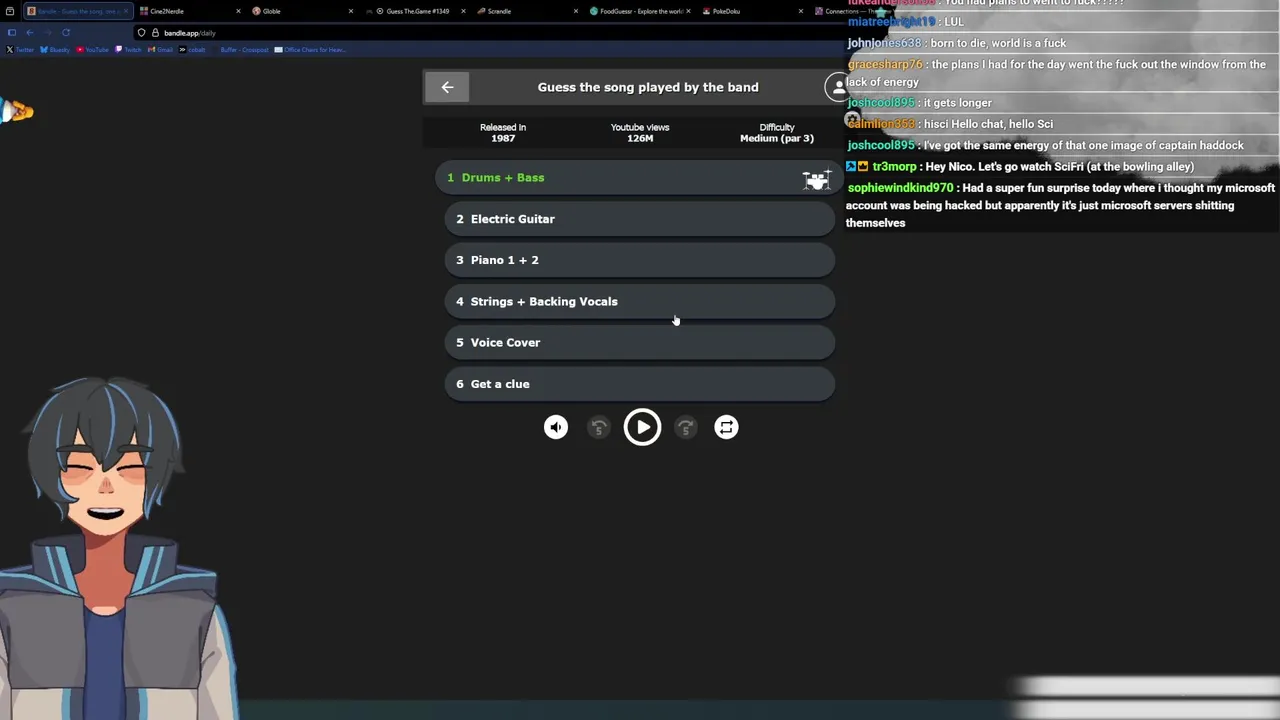Open the browser sidebar panel icon

(12, 33)
